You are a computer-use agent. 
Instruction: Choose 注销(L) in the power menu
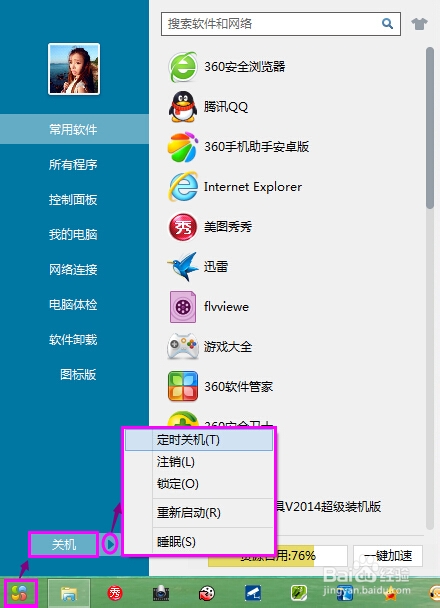tap(198, 462)
